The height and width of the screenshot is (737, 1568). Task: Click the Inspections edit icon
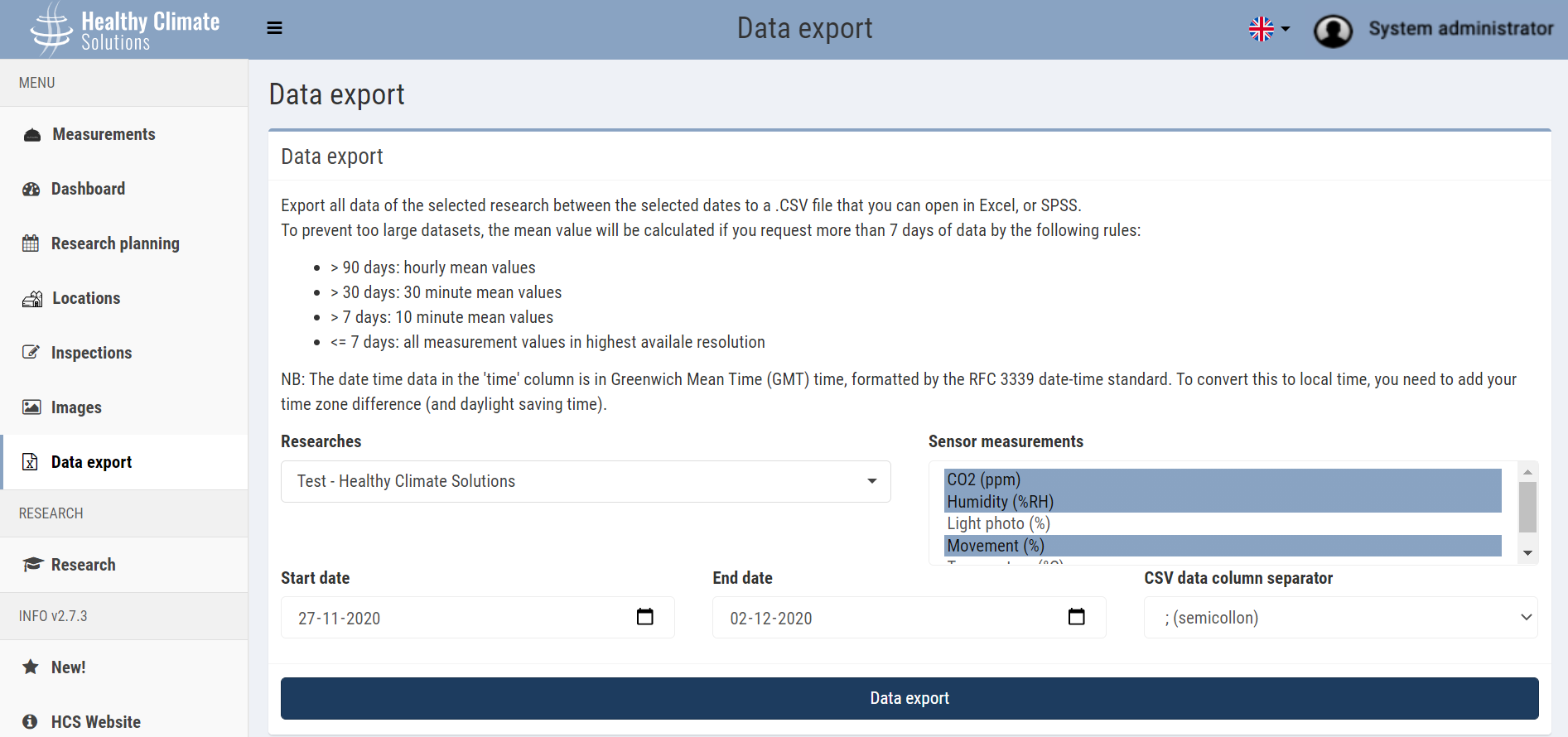31,353
